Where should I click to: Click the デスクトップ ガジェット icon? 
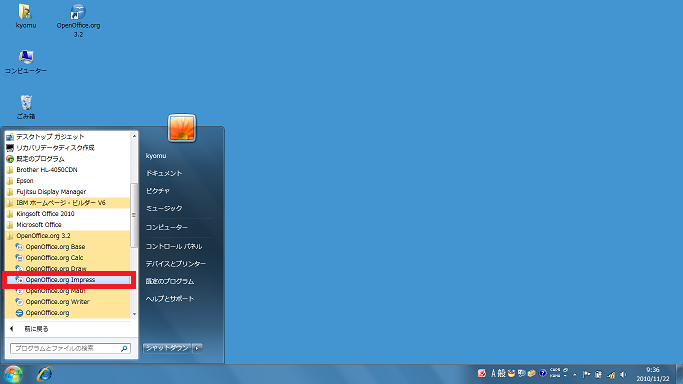click(10, 137)
